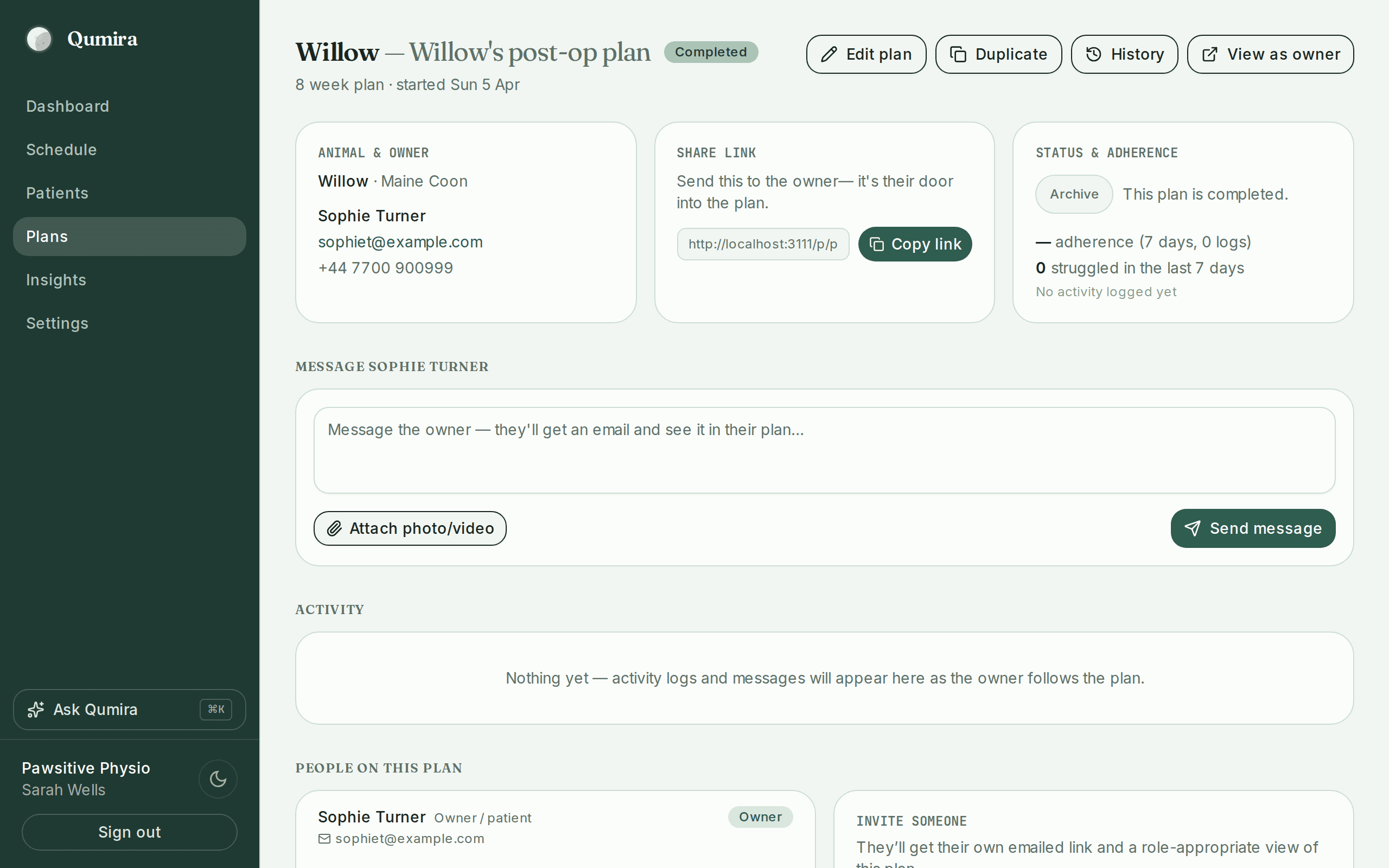Click the external-link icon on View as owner
The height and width of the screenshot is (868, 1389).
coord(1209,55)
